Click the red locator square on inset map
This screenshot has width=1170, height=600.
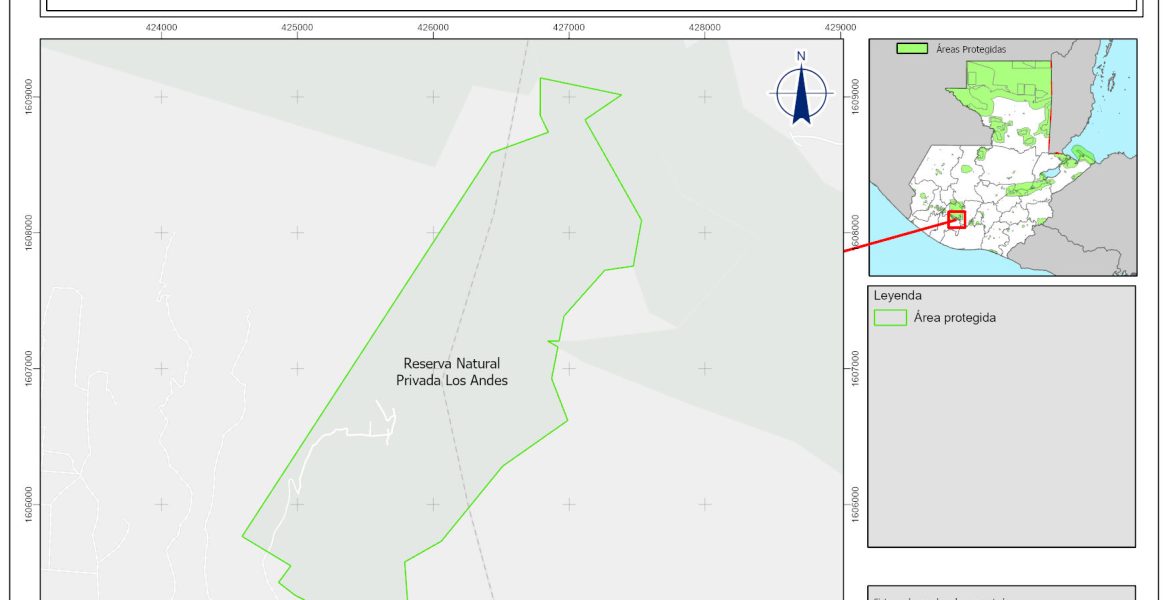coord(956,220)
